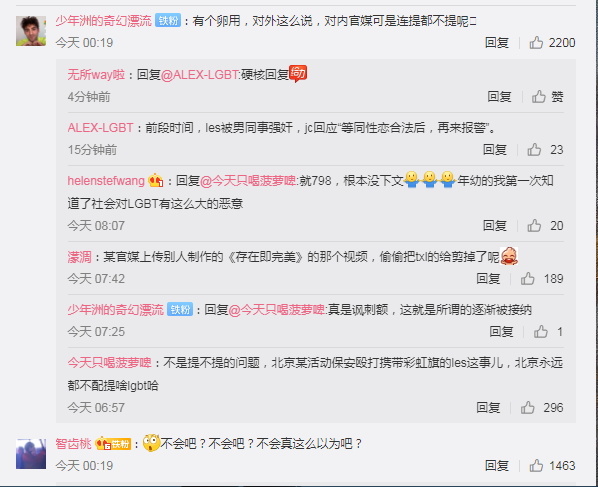
Task: Open the top commenter's avatar photo
Action: pos(31,31)
